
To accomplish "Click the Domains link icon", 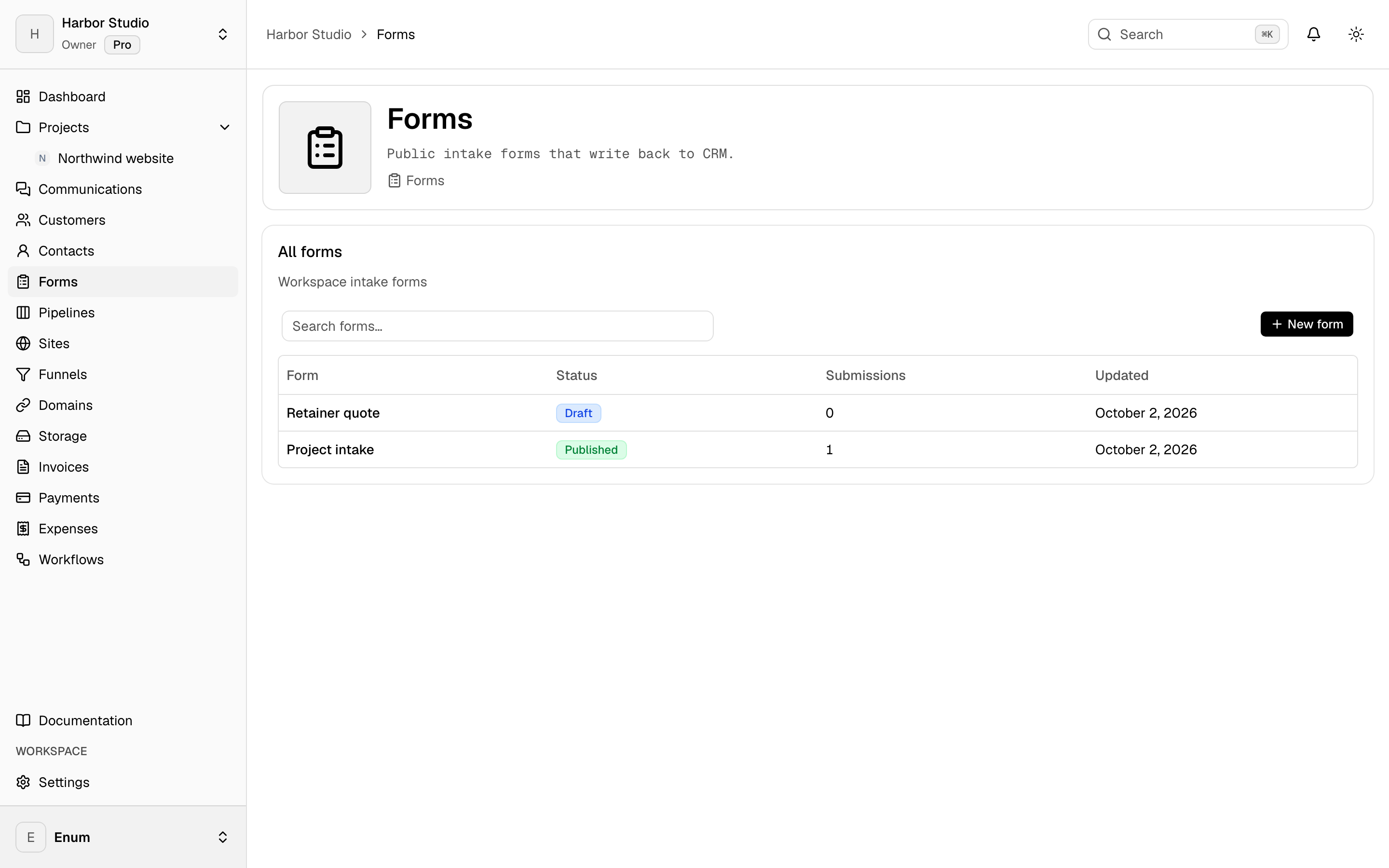I will (23, 405).
